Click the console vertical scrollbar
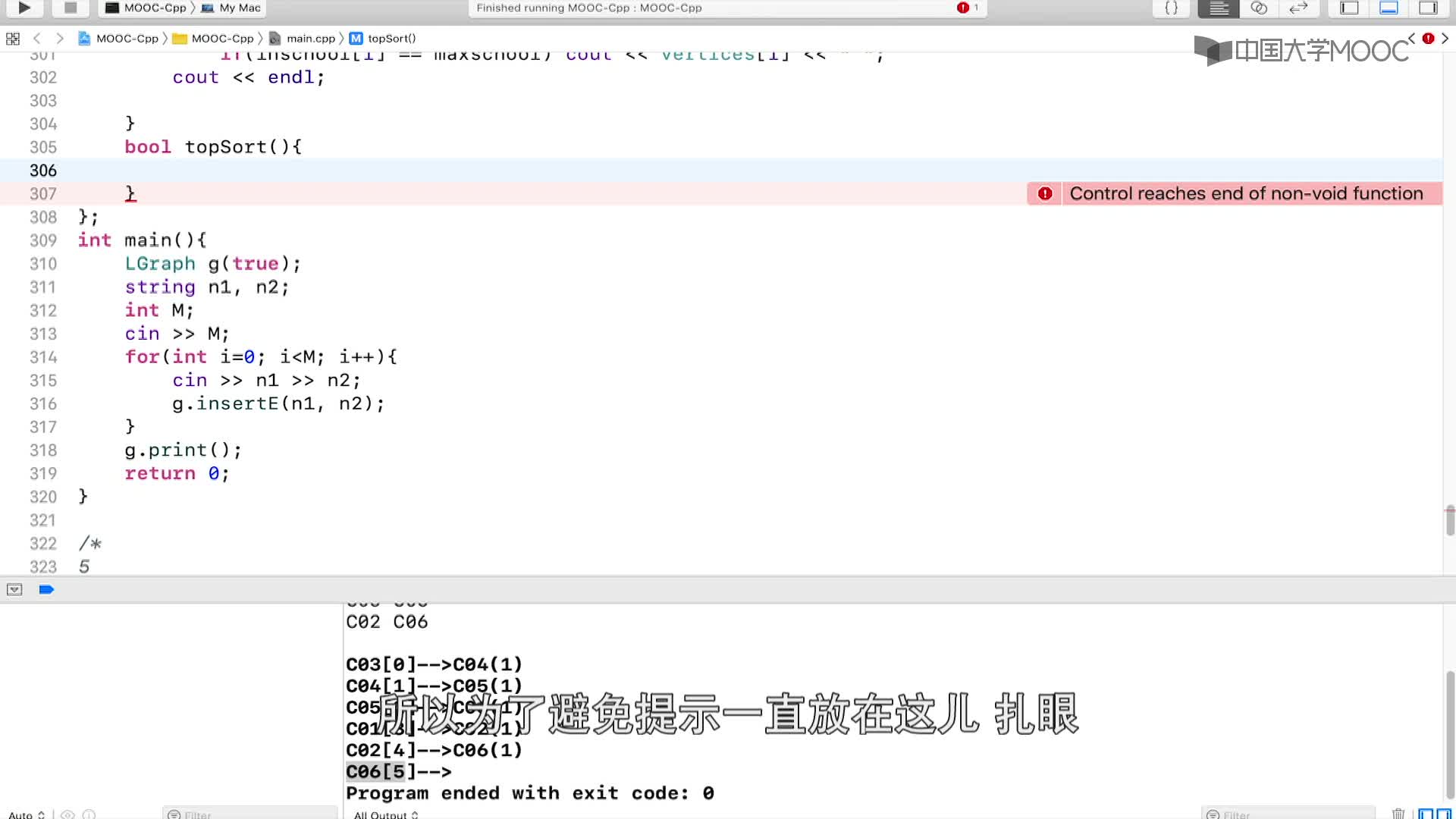This screenshot has height=819, width=1456. pos(1449,736)
